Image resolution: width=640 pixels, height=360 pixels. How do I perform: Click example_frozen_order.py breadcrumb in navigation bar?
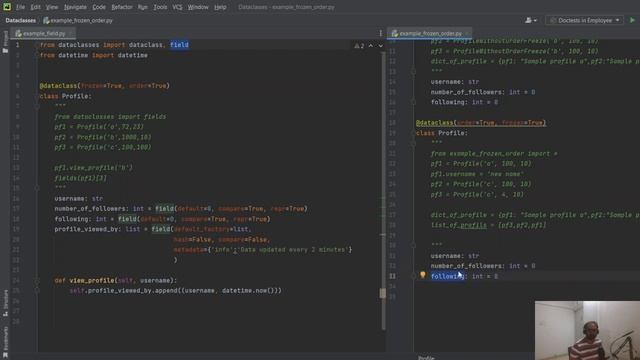(78, 20)
